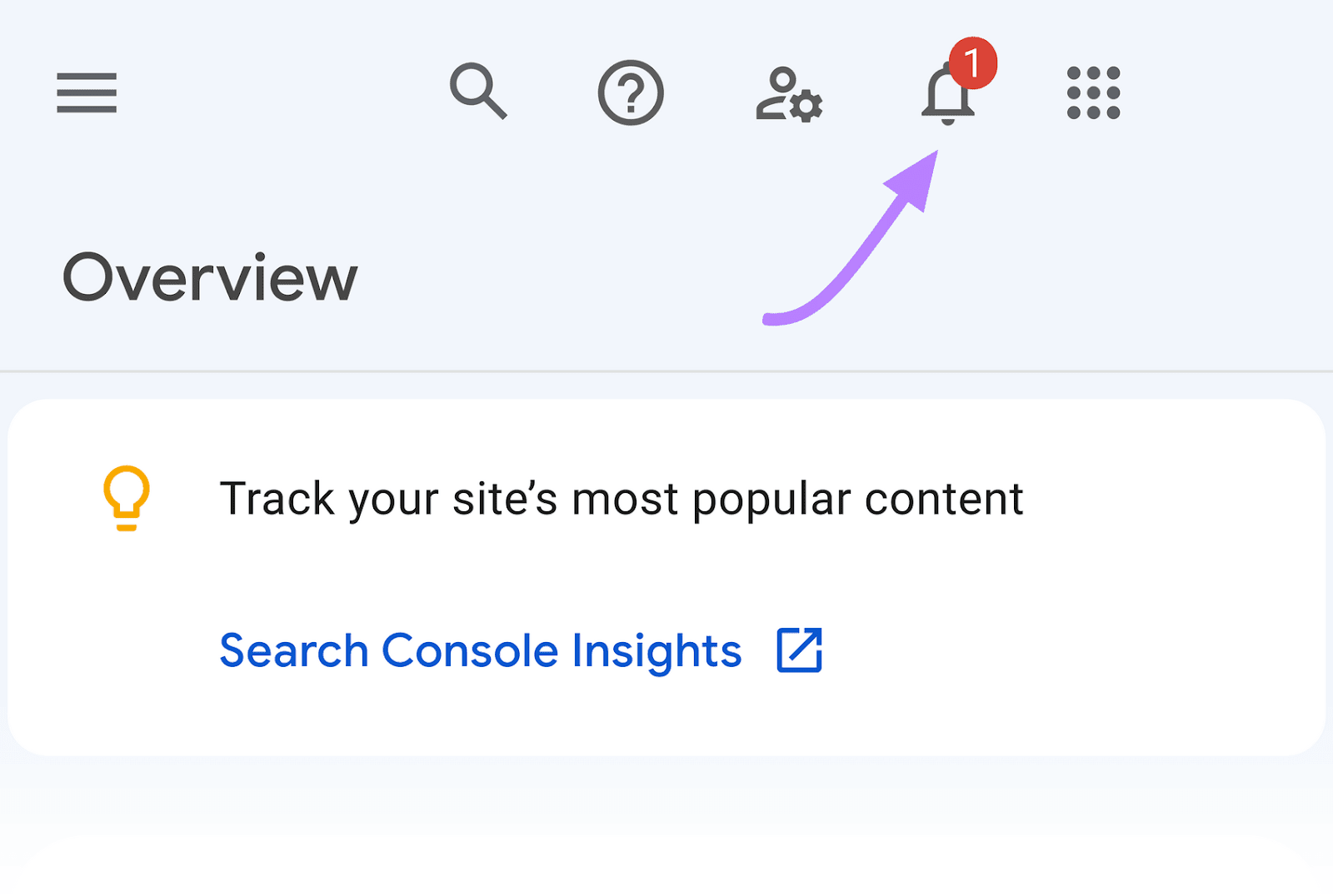Manage property users with the person-gear icon
Image resolution: width=1333 pixels, height=896 pixels.
click(x=786, y=94)
